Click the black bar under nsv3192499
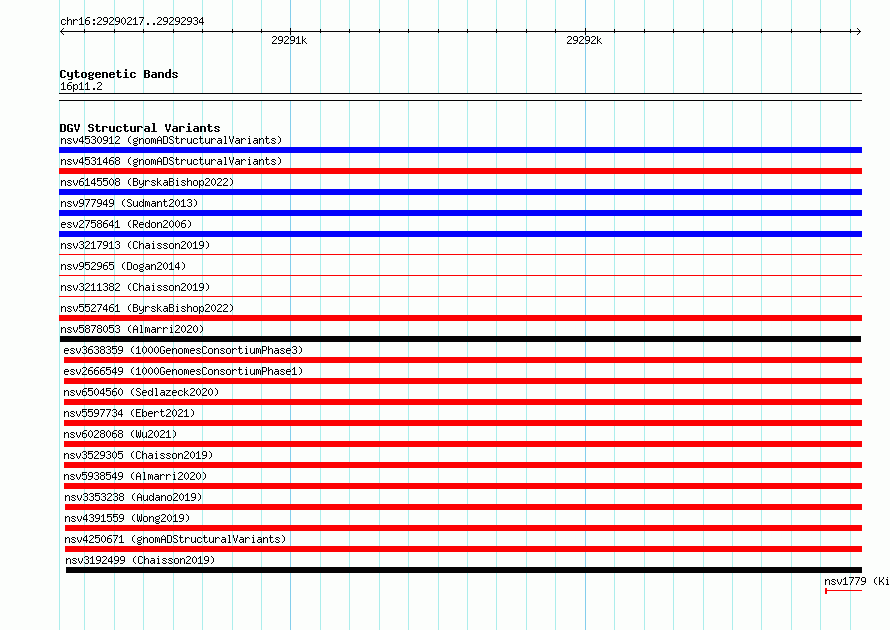 click(x=464, y=570)
